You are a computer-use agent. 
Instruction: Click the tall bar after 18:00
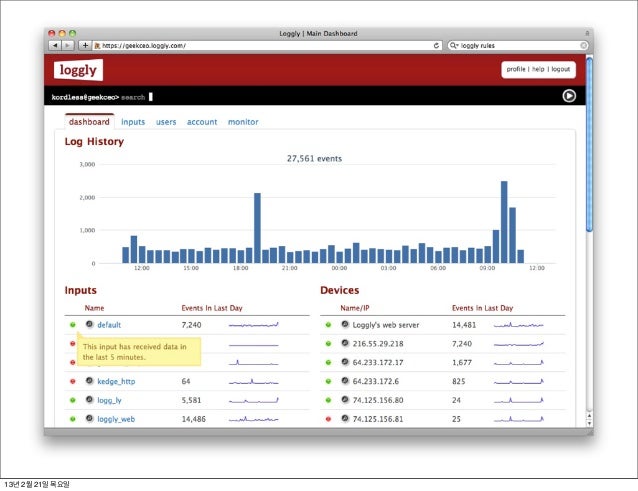tap(257, 228)
